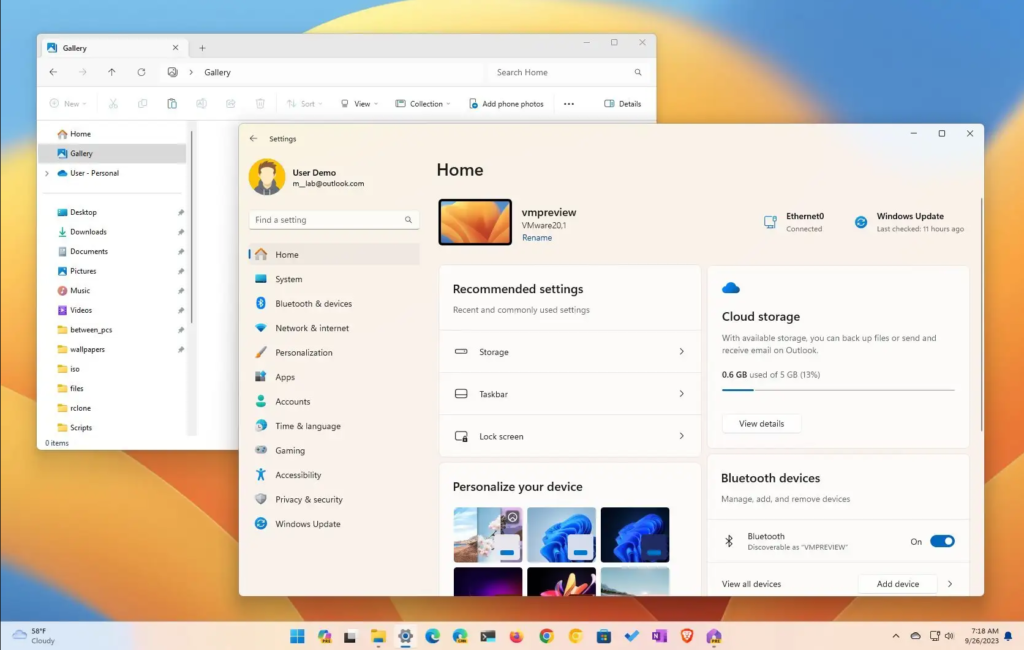Click the search magnifier in Find a setting
The image size is (1024, 650).
(x=408, y=220)
